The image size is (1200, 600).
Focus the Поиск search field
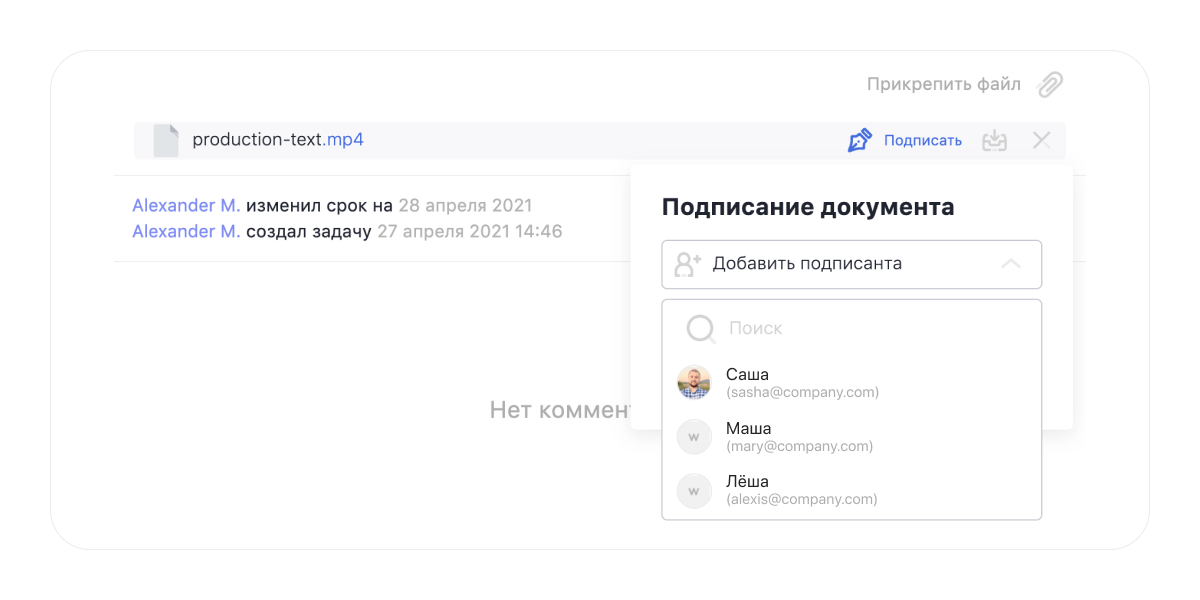(860, 329)
